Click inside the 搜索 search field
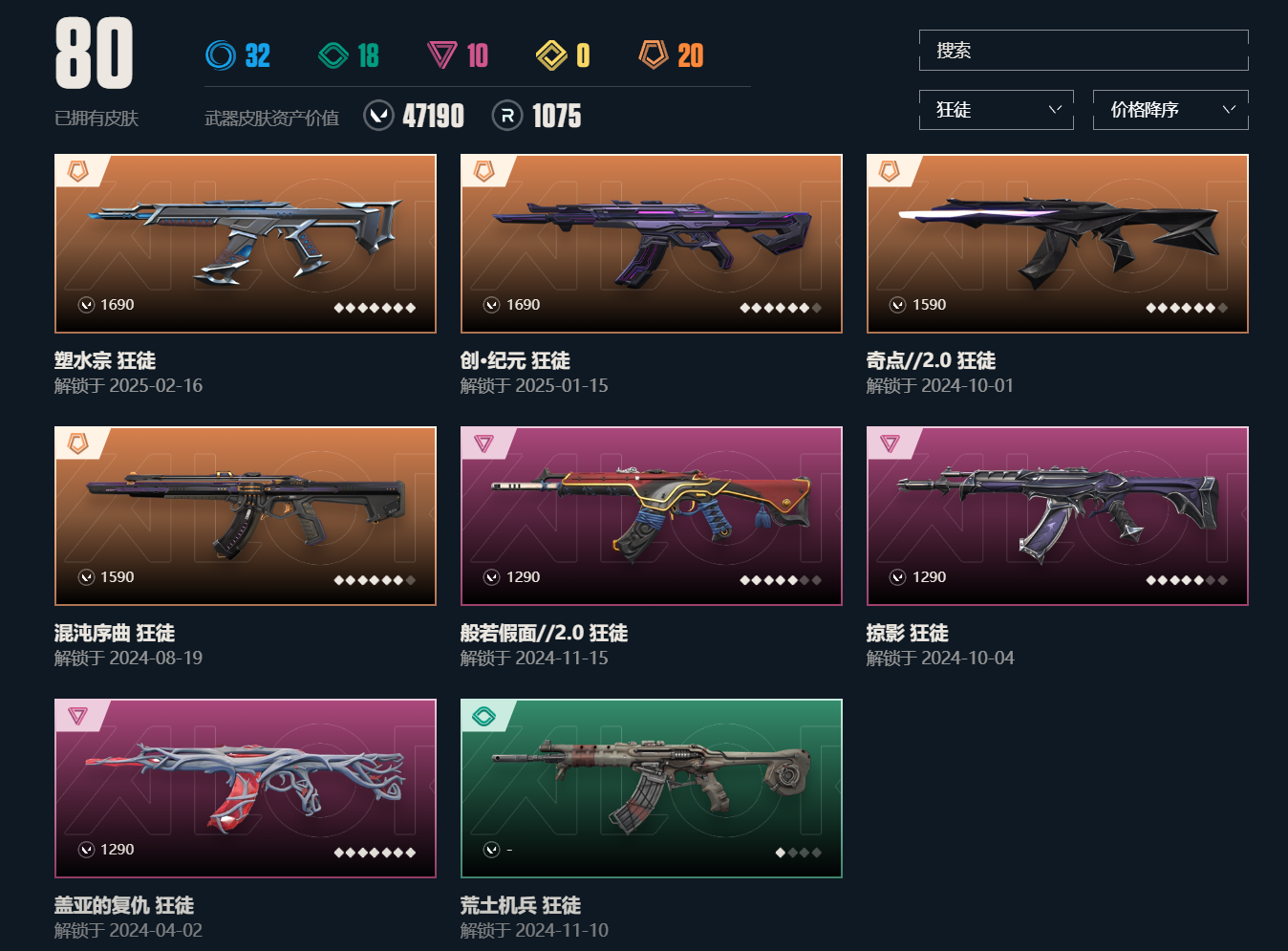1288x951 pixels. point(1084,51)
